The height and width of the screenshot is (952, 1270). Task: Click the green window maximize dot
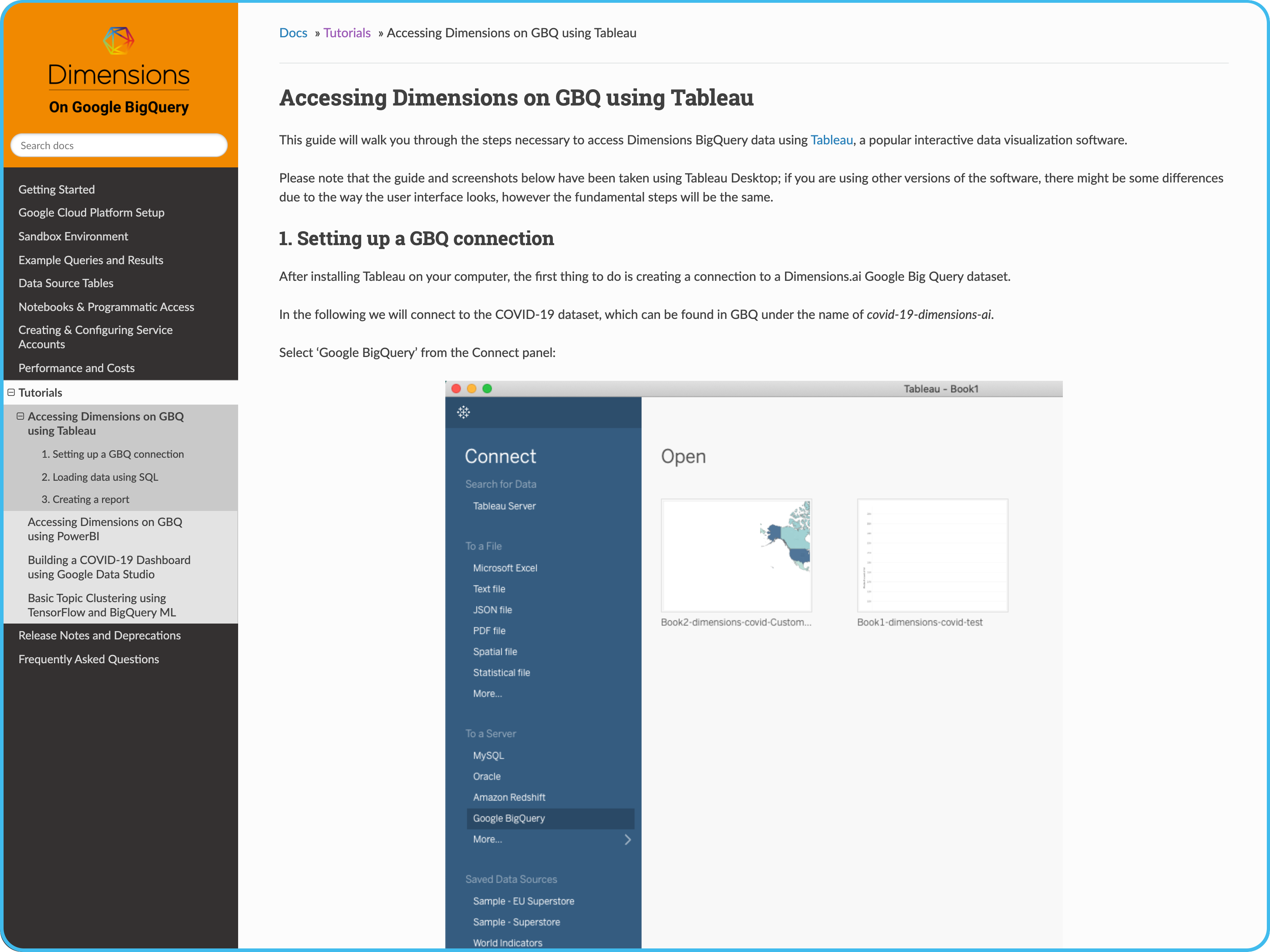point(487,388)
